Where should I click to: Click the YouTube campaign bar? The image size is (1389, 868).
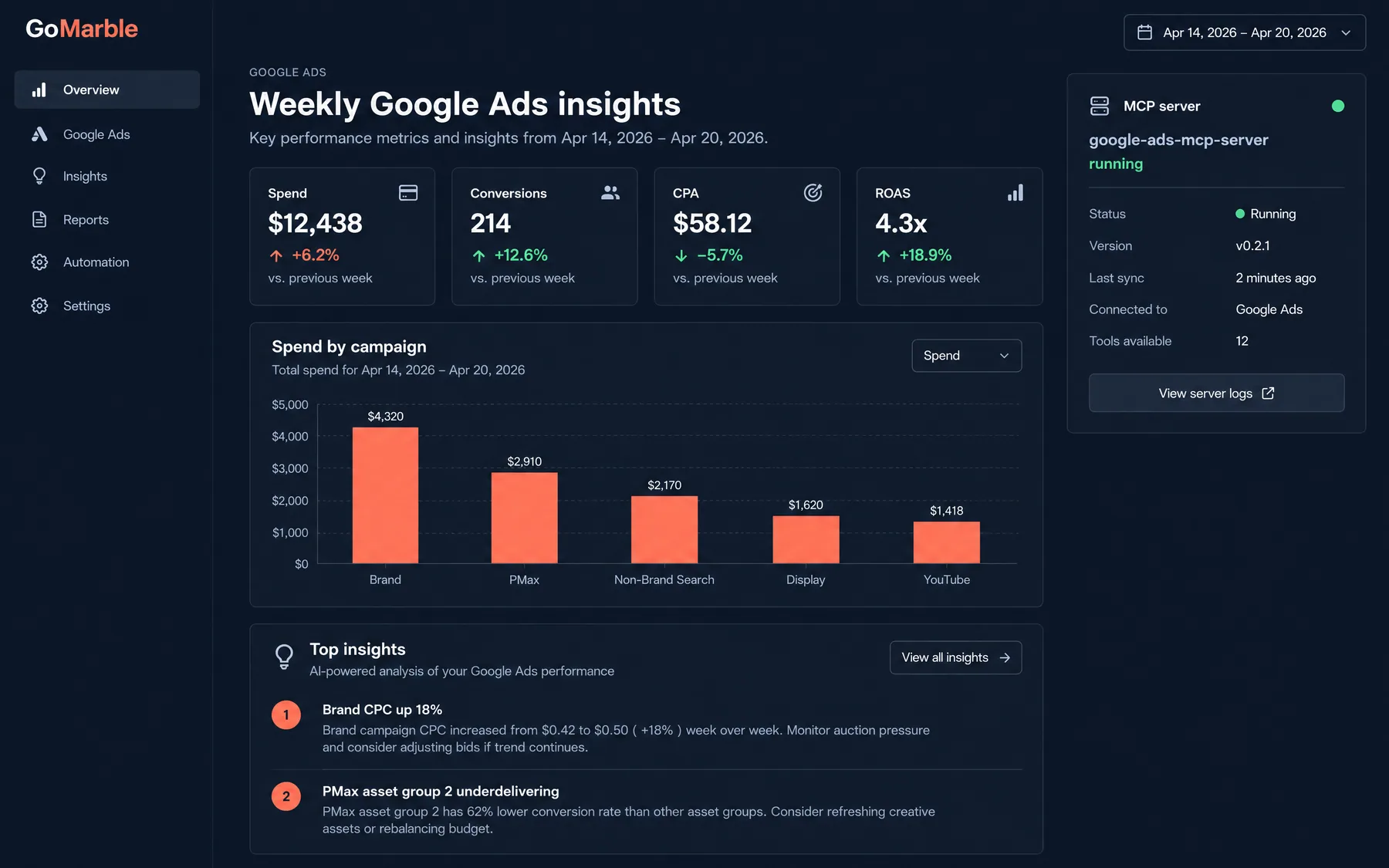(x=947, y=542)
